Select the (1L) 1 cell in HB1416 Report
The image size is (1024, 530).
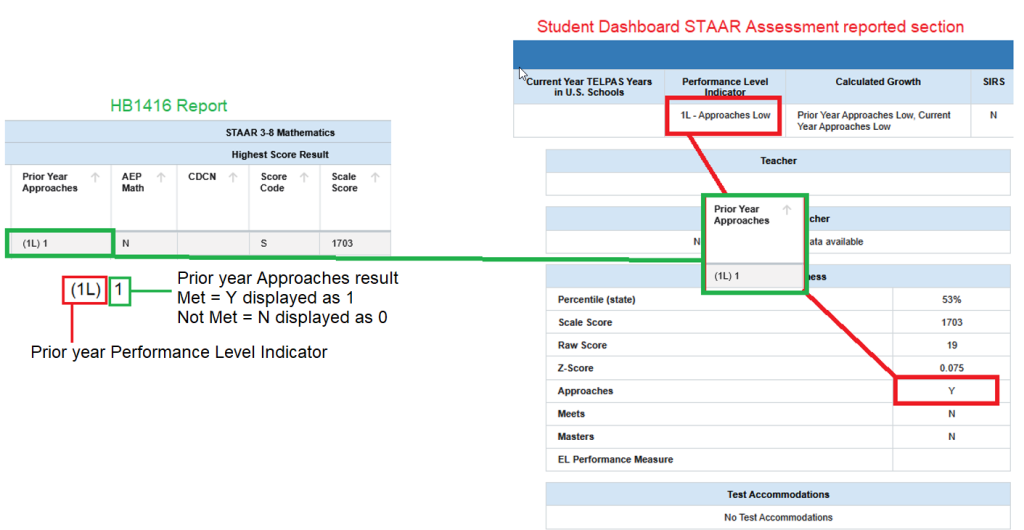pos(59,243)
